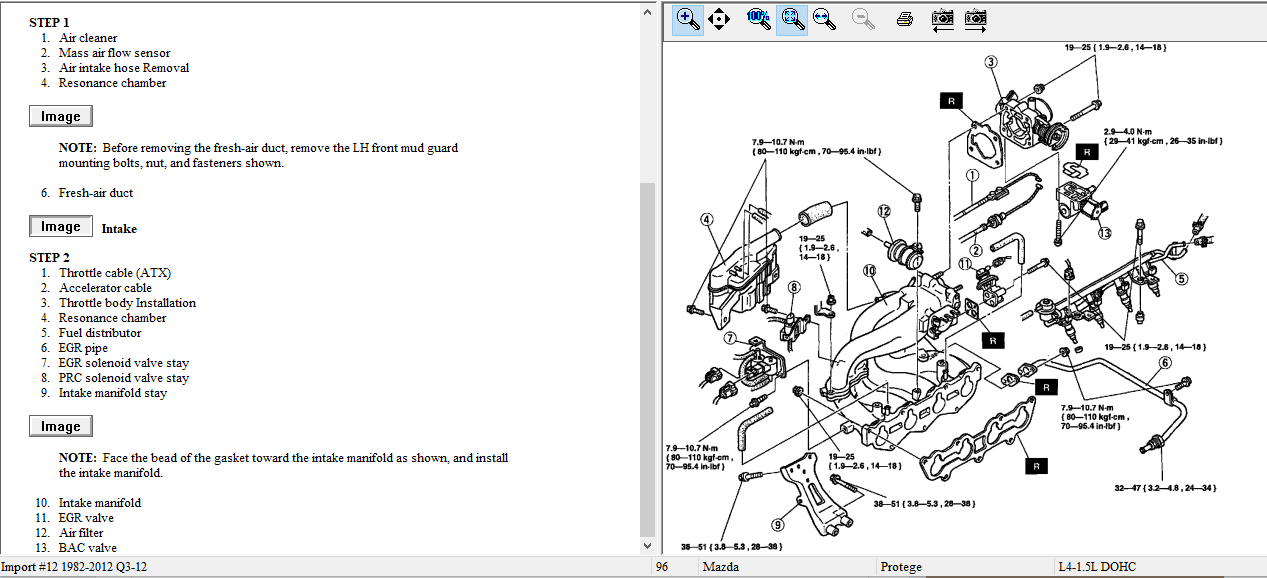This screenshot has height=578, width=1267.
Task: Go to previous image camera icon
Action: point(942,19)
